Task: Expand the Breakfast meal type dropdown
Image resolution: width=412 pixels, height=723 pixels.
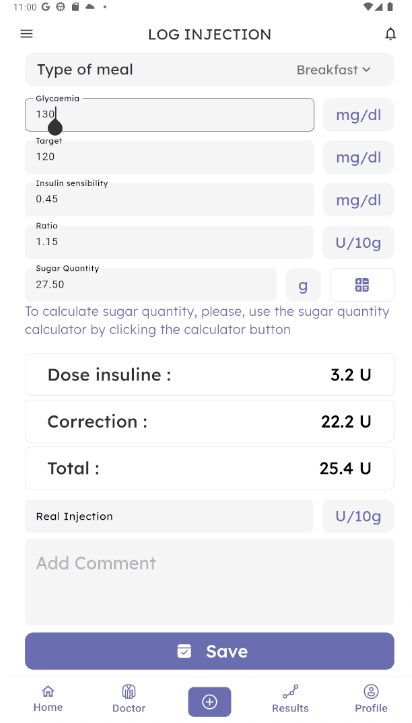Action: 333,70
